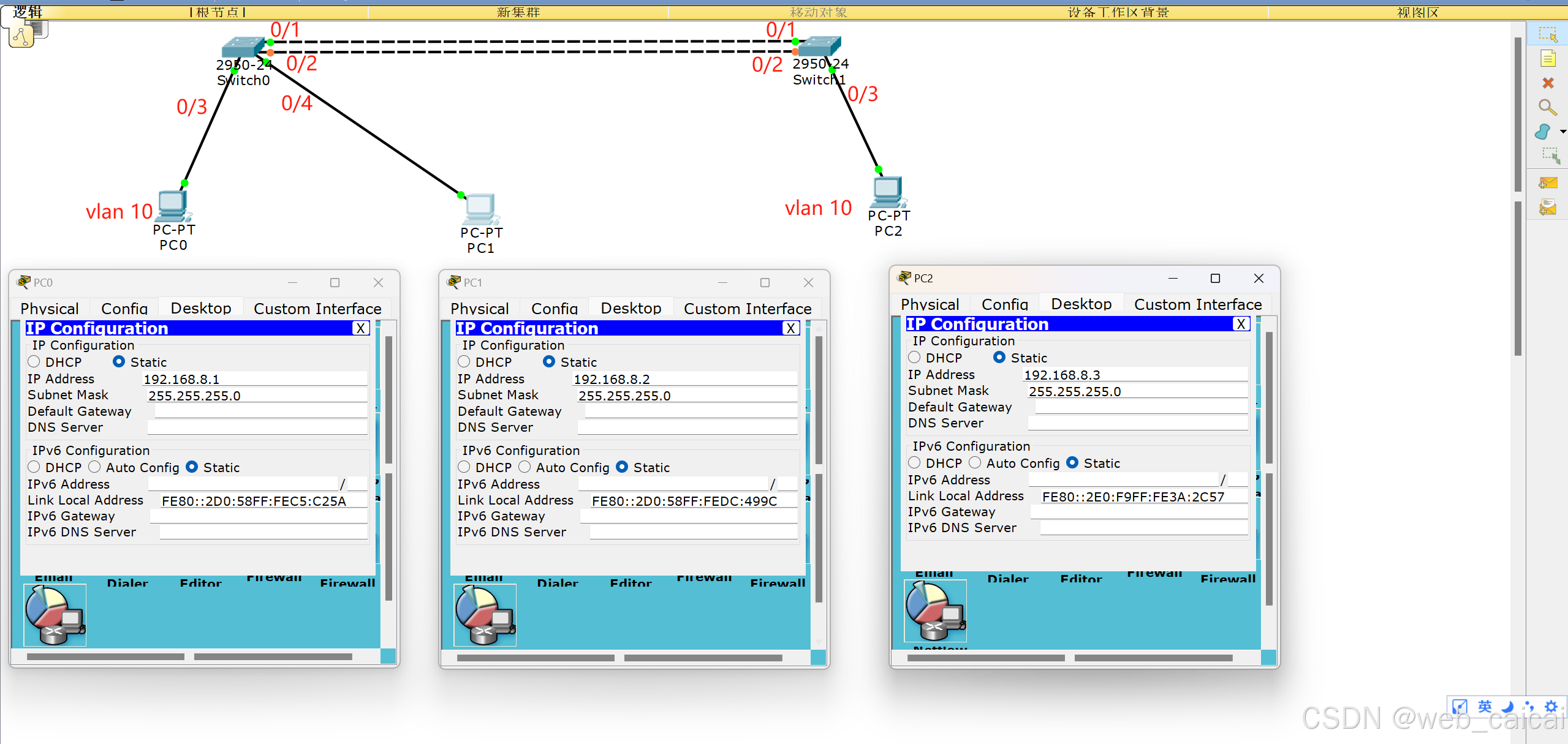Viewport: 1568px width, 744px height.
Task: Select the Inspect magnifier tool
Action: [1548, 108]
